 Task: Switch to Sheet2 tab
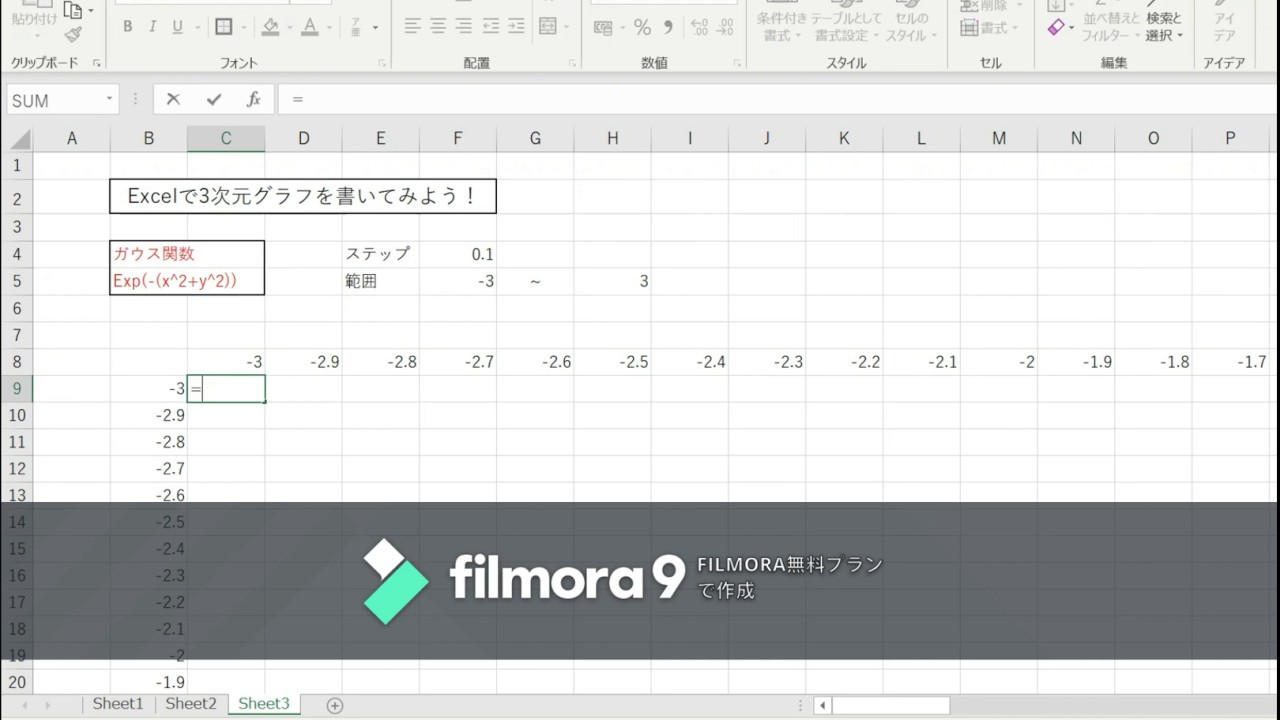pos(190,704)
